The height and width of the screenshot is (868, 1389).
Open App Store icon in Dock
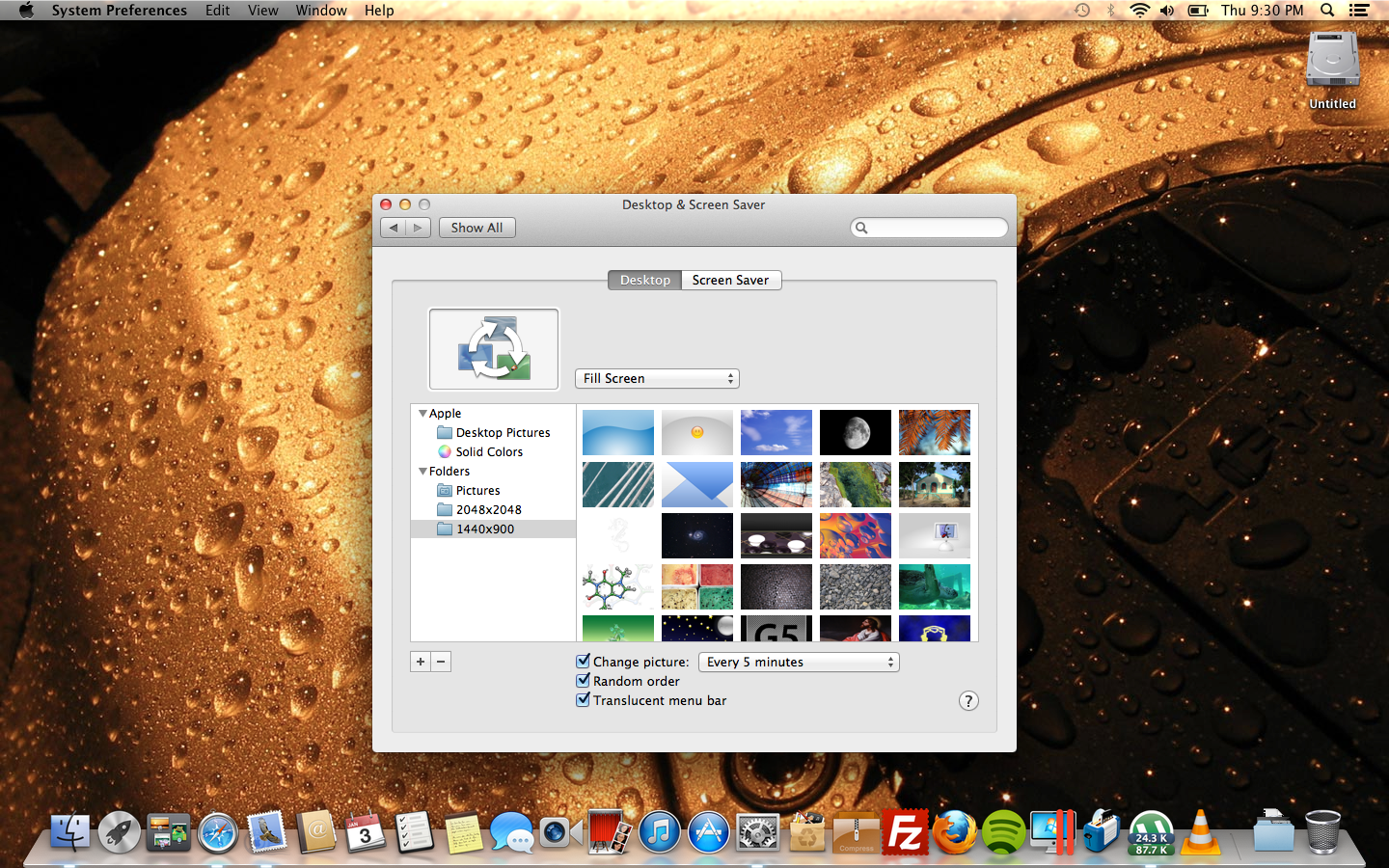tap(709, 831)
